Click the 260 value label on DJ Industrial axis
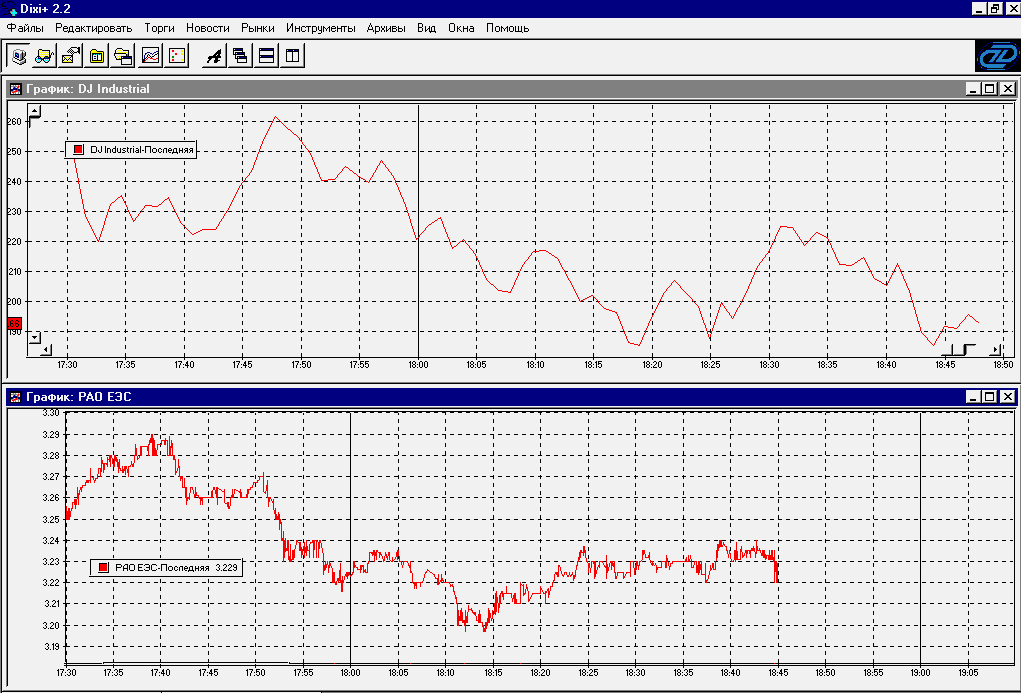Image resolution: width=1021 pixels, height=693 pixels. (x=14, y=122)
